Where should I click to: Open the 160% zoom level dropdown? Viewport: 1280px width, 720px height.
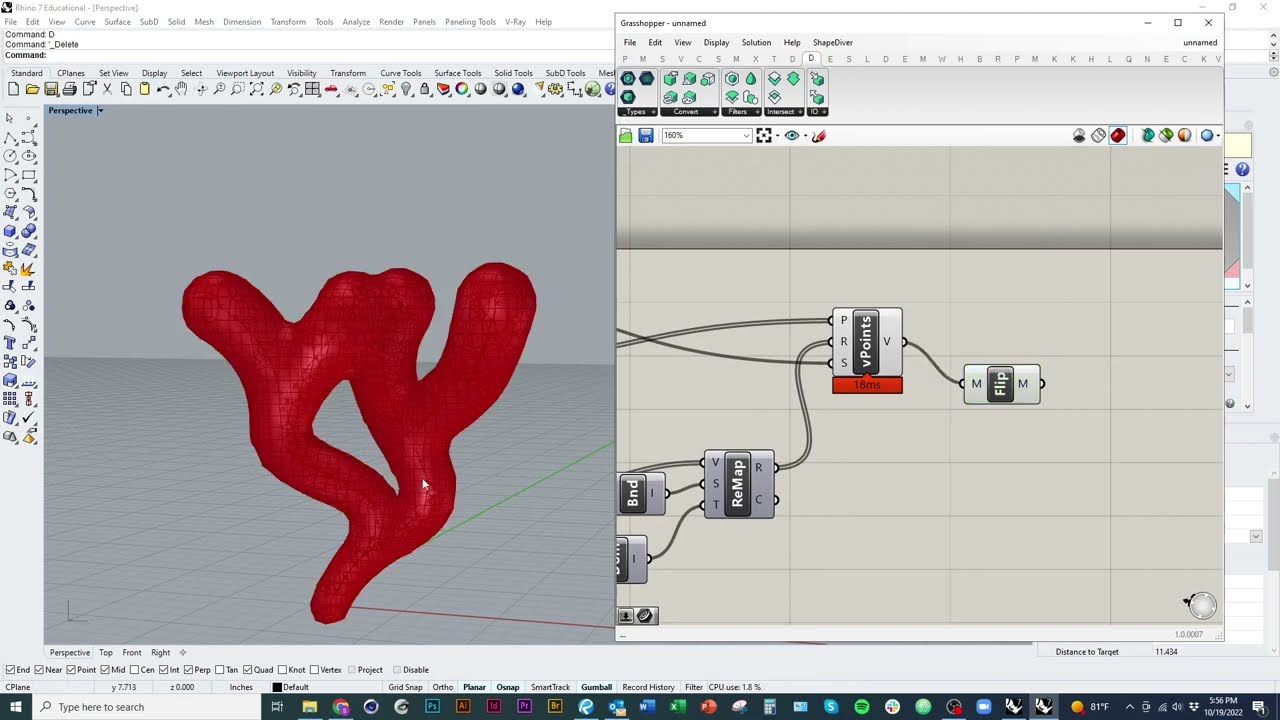point(706,135)
